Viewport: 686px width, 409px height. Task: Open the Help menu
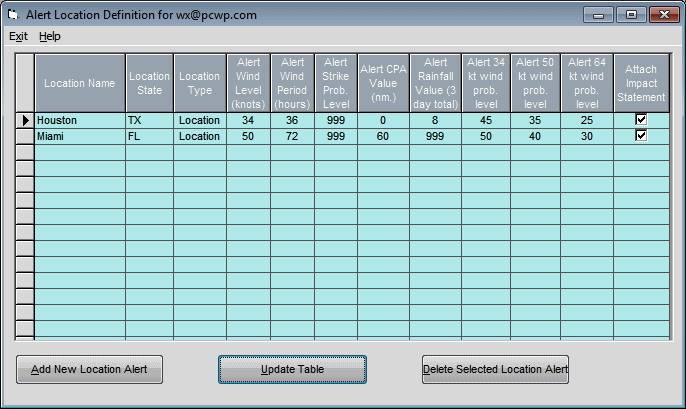click(50, 36)
